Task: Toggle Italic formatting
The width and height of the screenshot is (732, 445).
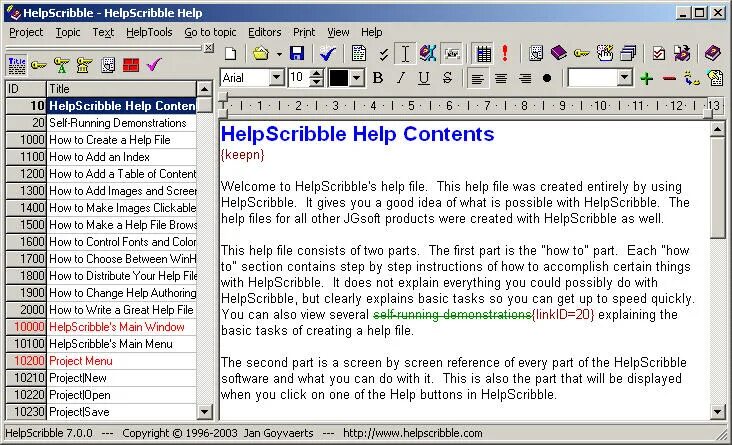Action: coord(401,78)
